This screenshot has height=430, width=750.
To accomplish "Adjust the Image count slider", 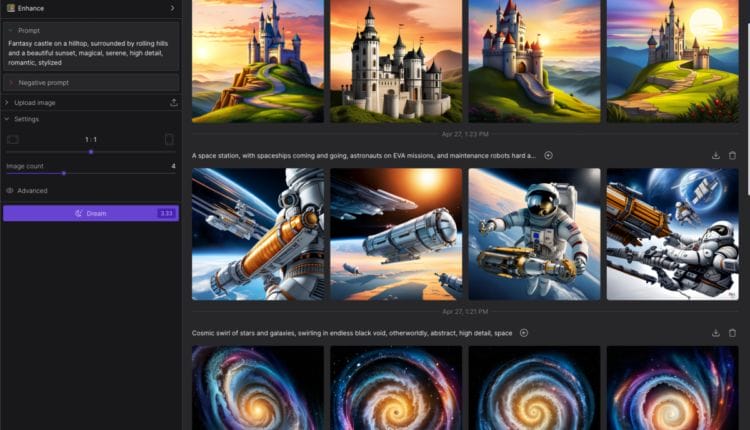I will 64,173.
